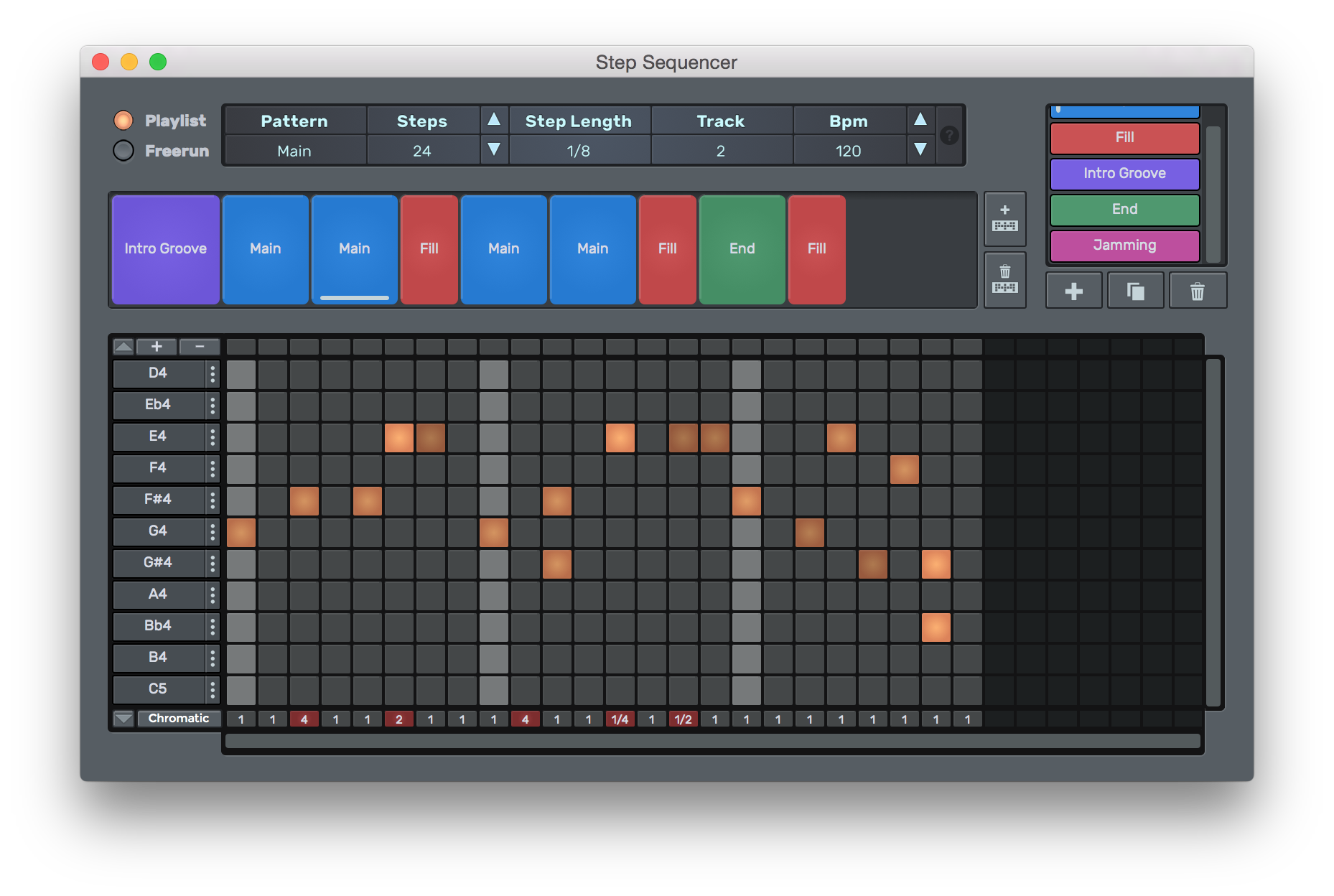Decrease Steps with down arrow
This screenshot has height=896, width=1334.
[494, 149]
